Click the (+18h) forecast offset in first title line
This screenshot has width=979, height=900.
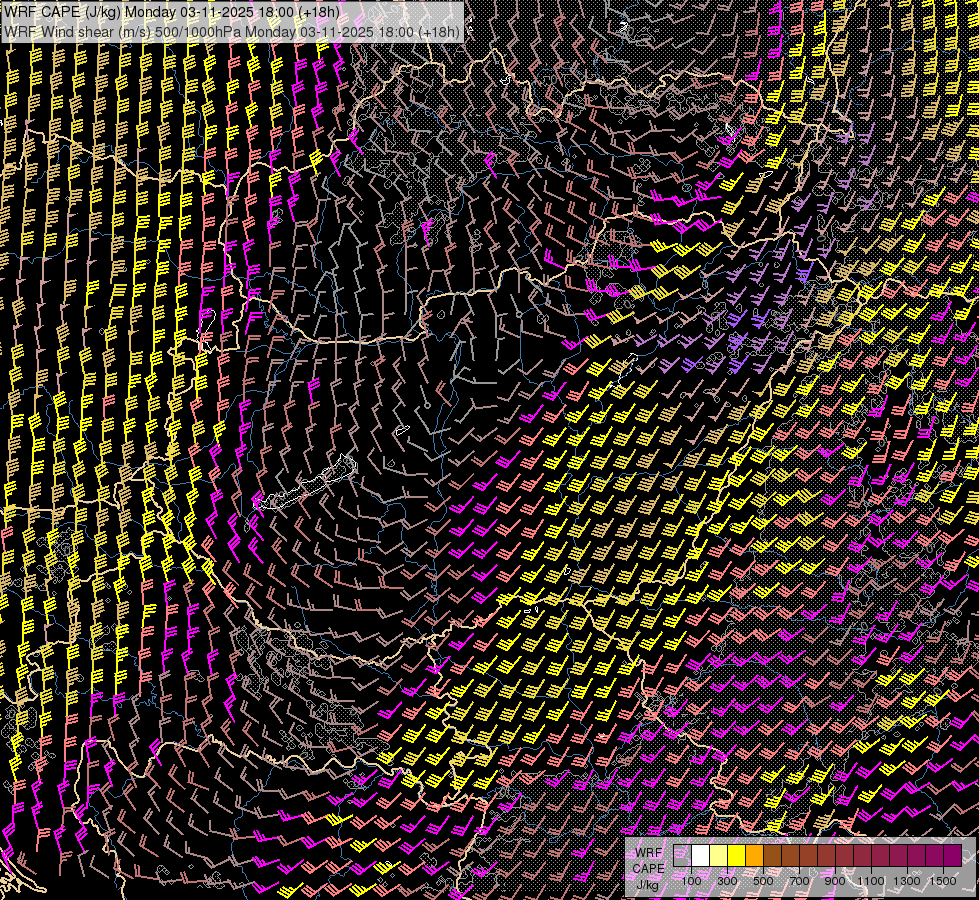point(318,12)
